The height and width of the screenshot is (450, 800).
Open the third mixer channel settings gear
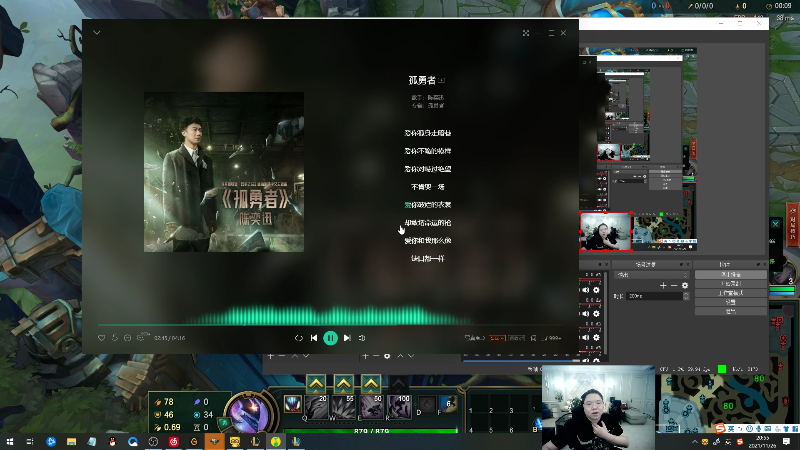[596, 337]
